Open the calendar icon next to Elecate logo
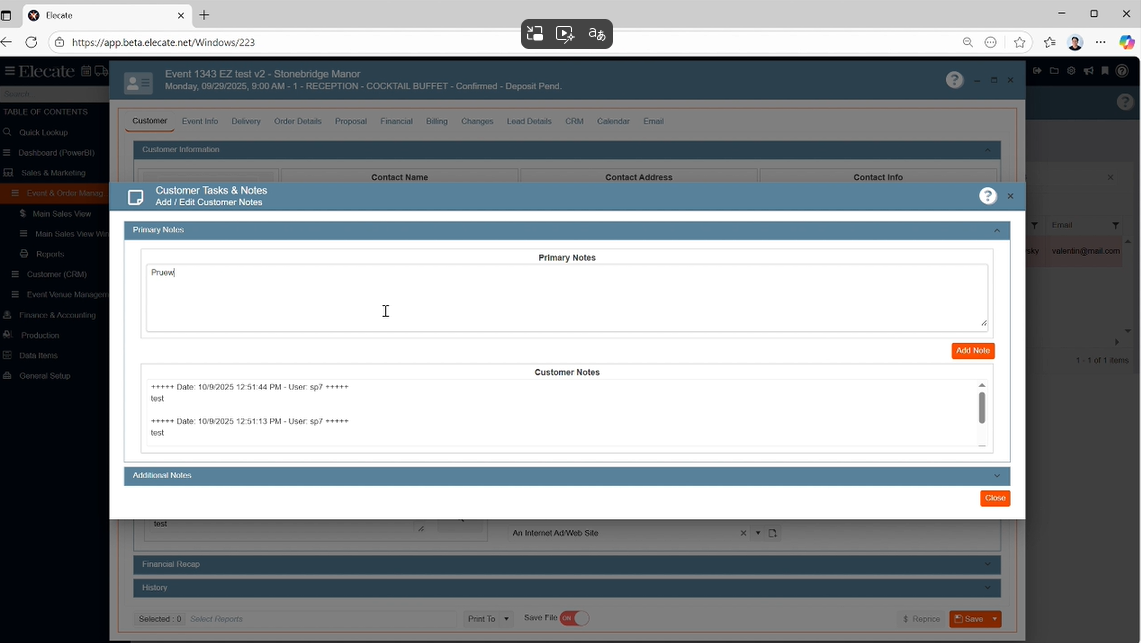Viewport: 1141px width, 643px height. [x=87, y=71]
